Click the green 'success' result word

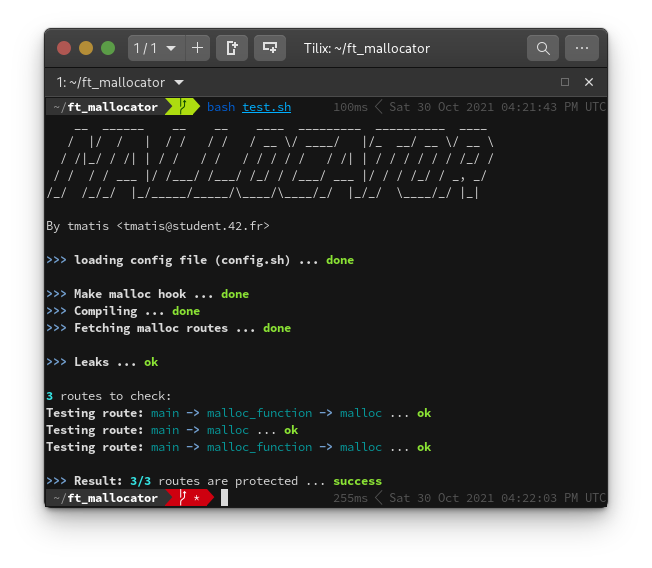[358, 481]
